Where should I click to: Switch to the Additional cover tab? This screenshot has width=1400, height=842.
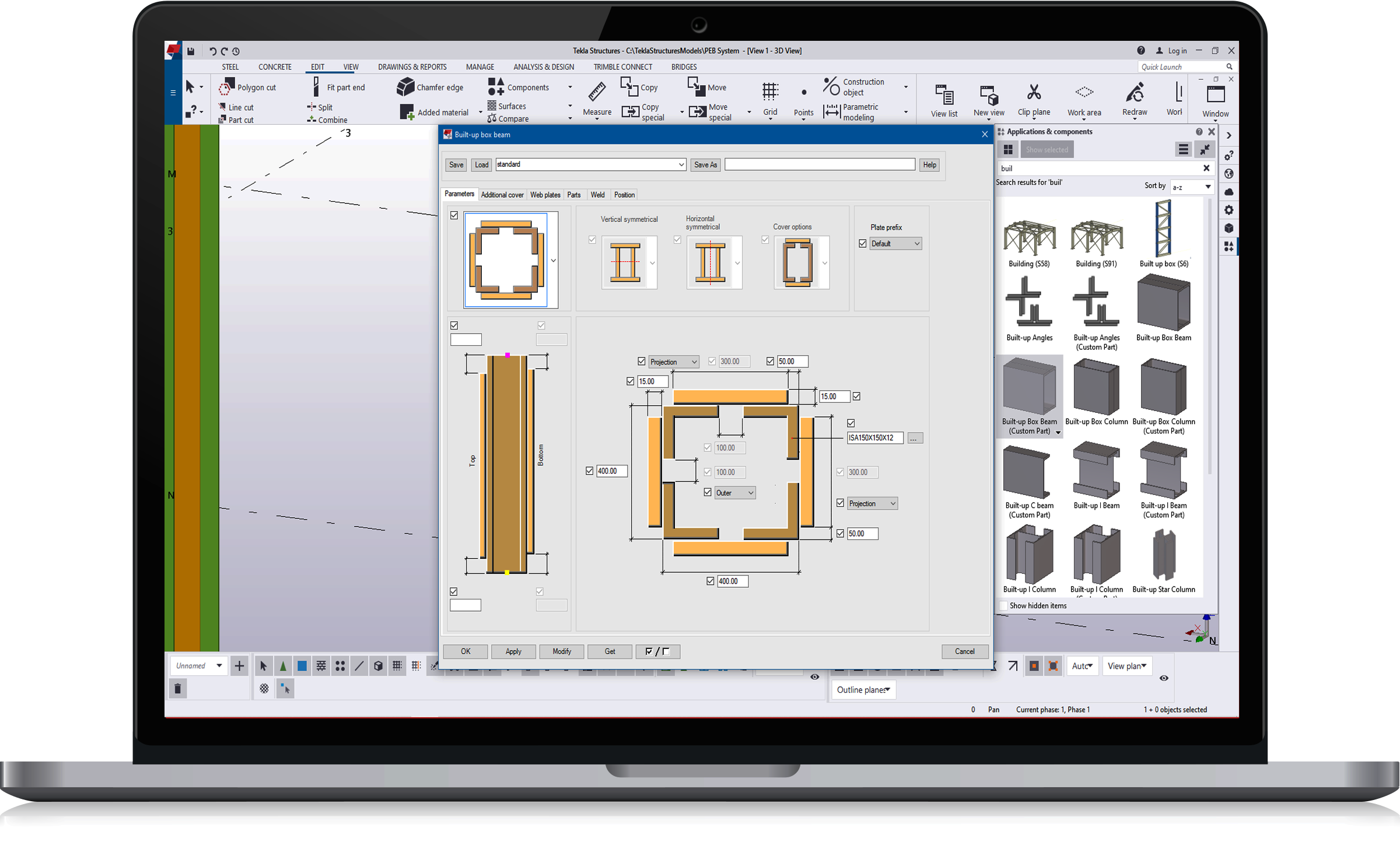502,195
